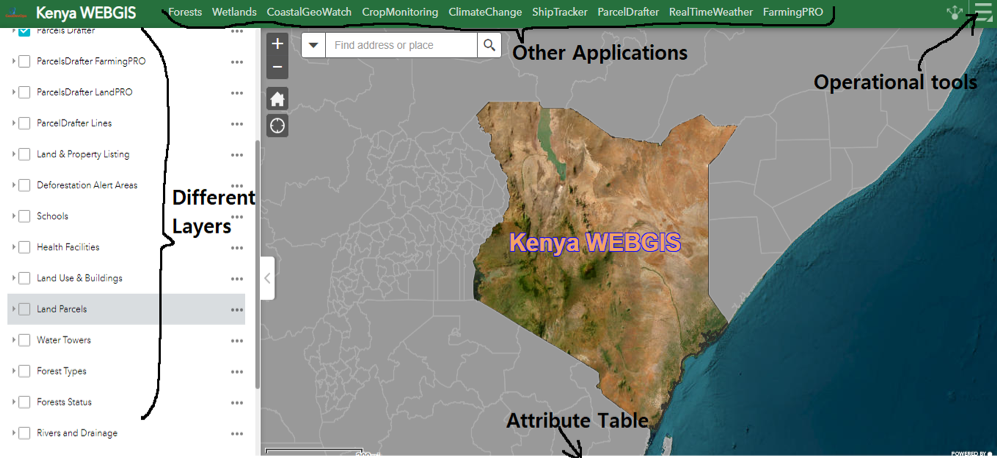Zoom in on the map
Viewport: 997px width, 458px height.
[278, 44]
